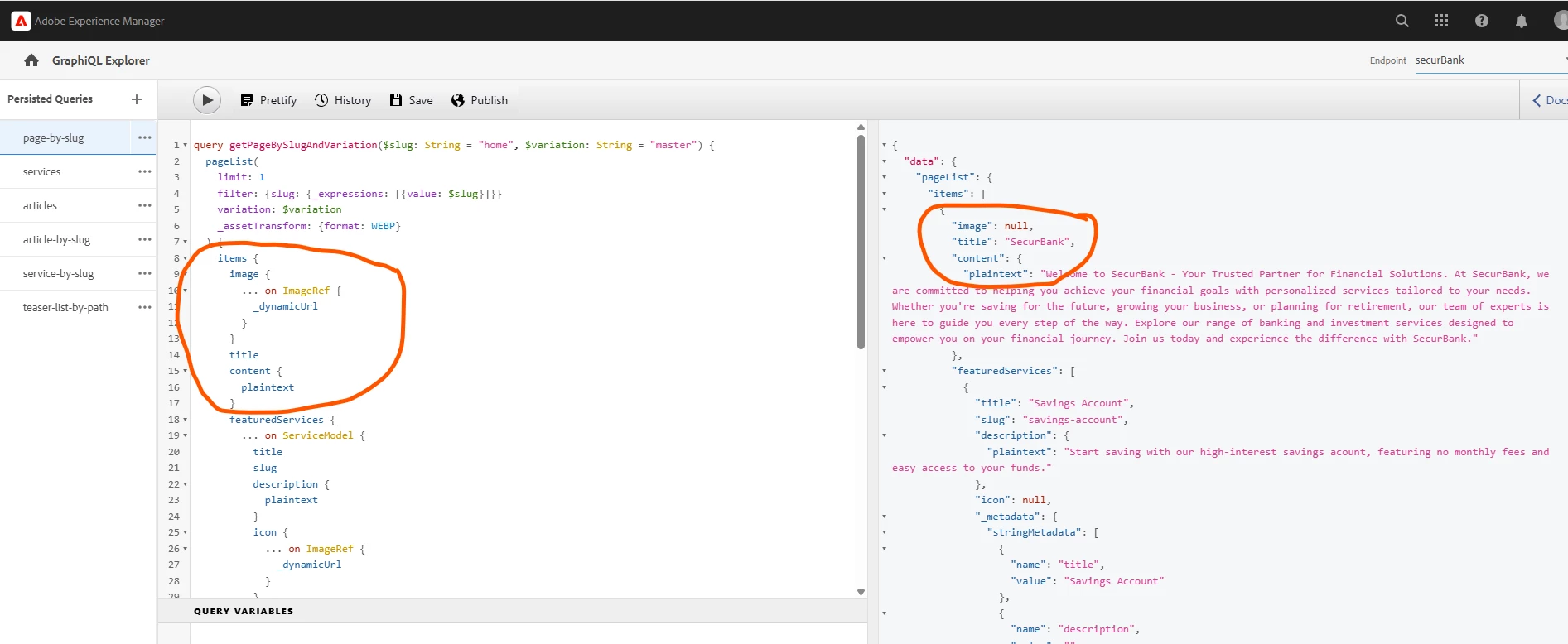Open the help question mark icon
Viewport: 1568px width, 644px height.
[x=1481, y=21]
